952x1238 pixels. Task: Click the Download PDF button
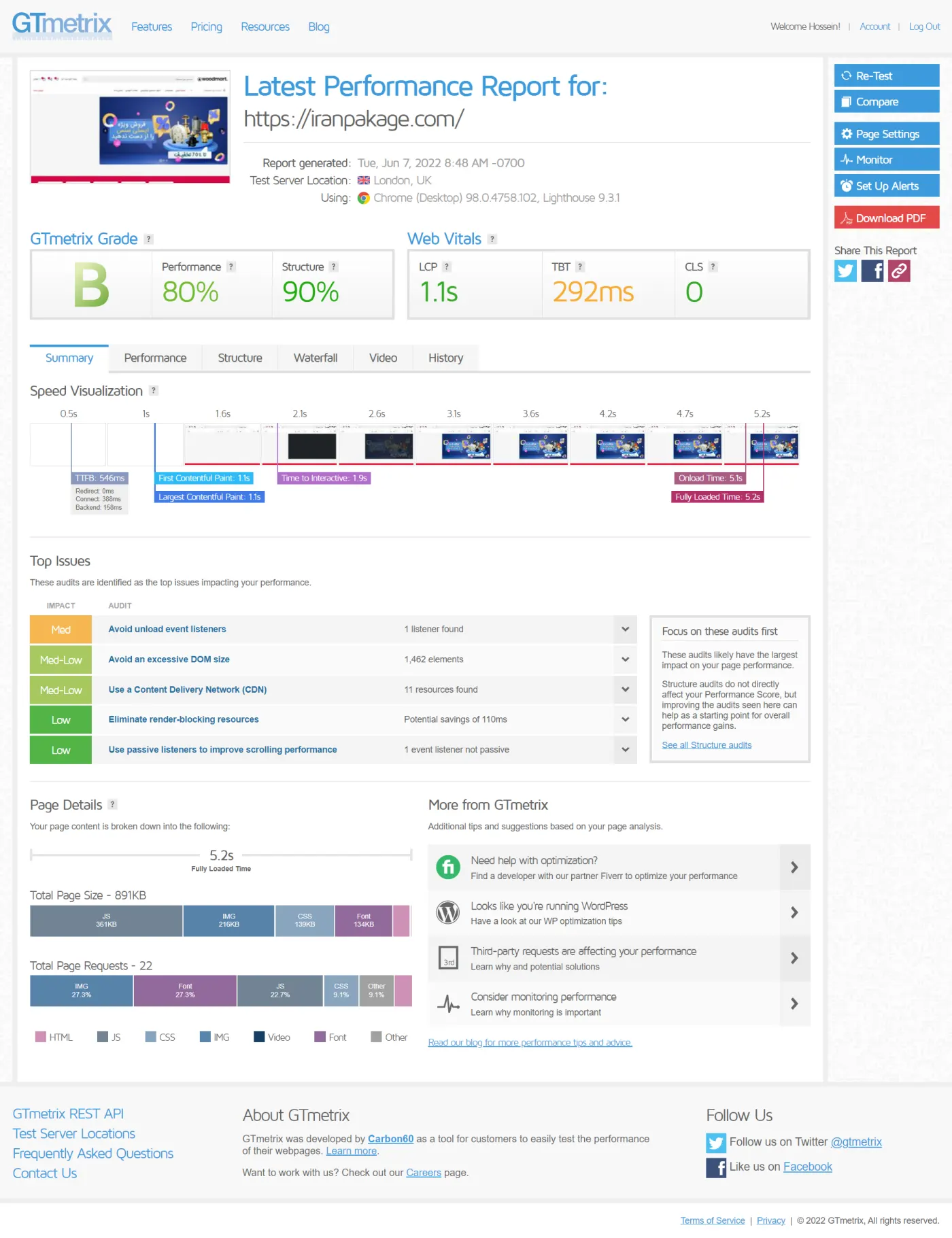887,218
